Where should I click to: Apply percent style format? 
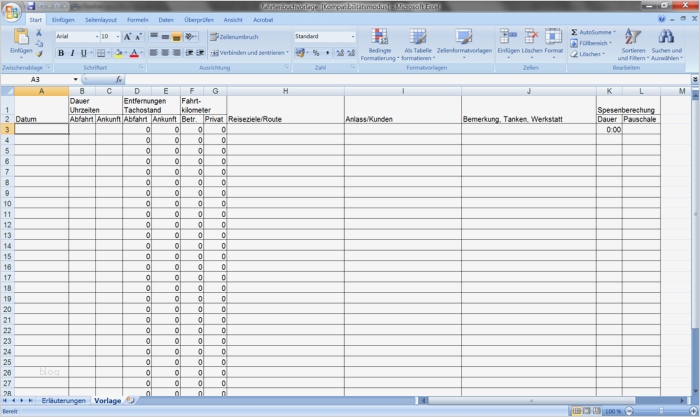point(316,53)
